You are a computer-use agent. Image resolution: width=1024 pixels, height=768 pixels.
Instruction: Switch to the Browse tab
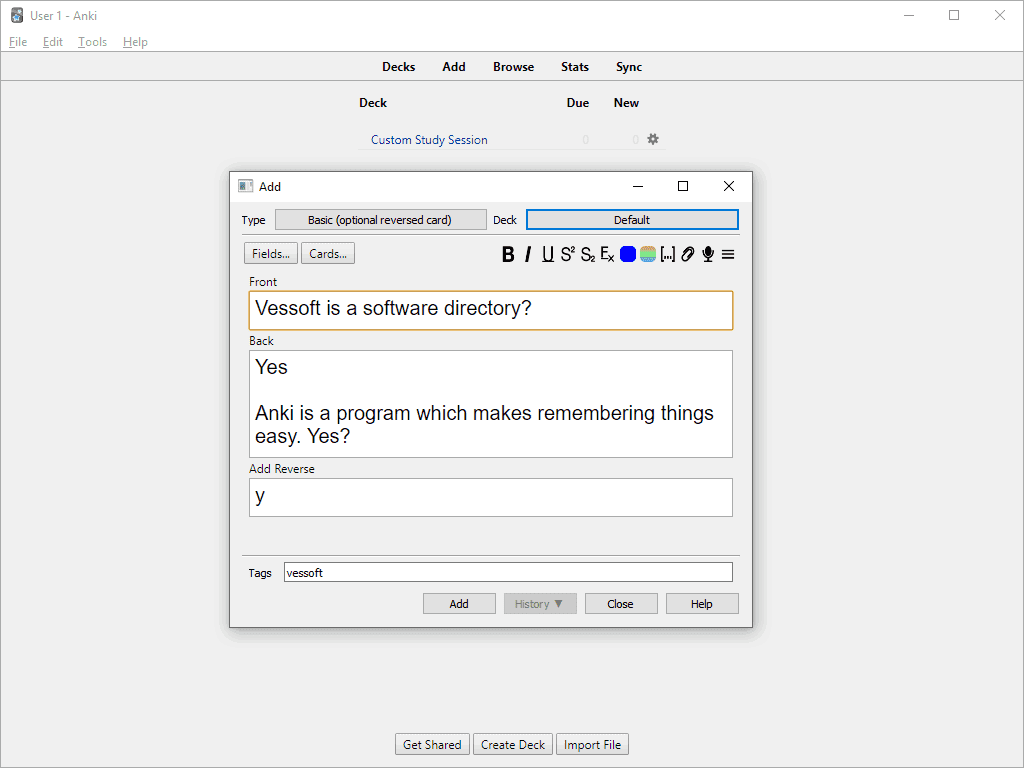(x=513, y=67)
